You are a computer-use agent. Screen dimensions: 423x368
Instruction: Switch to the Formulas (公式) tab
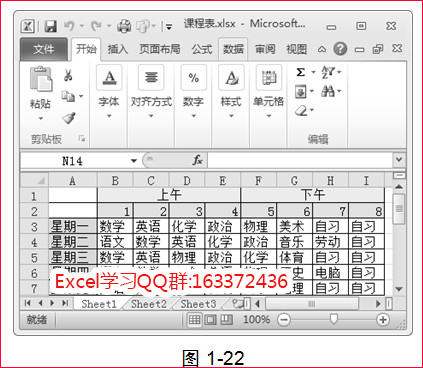tap(202, 49)
